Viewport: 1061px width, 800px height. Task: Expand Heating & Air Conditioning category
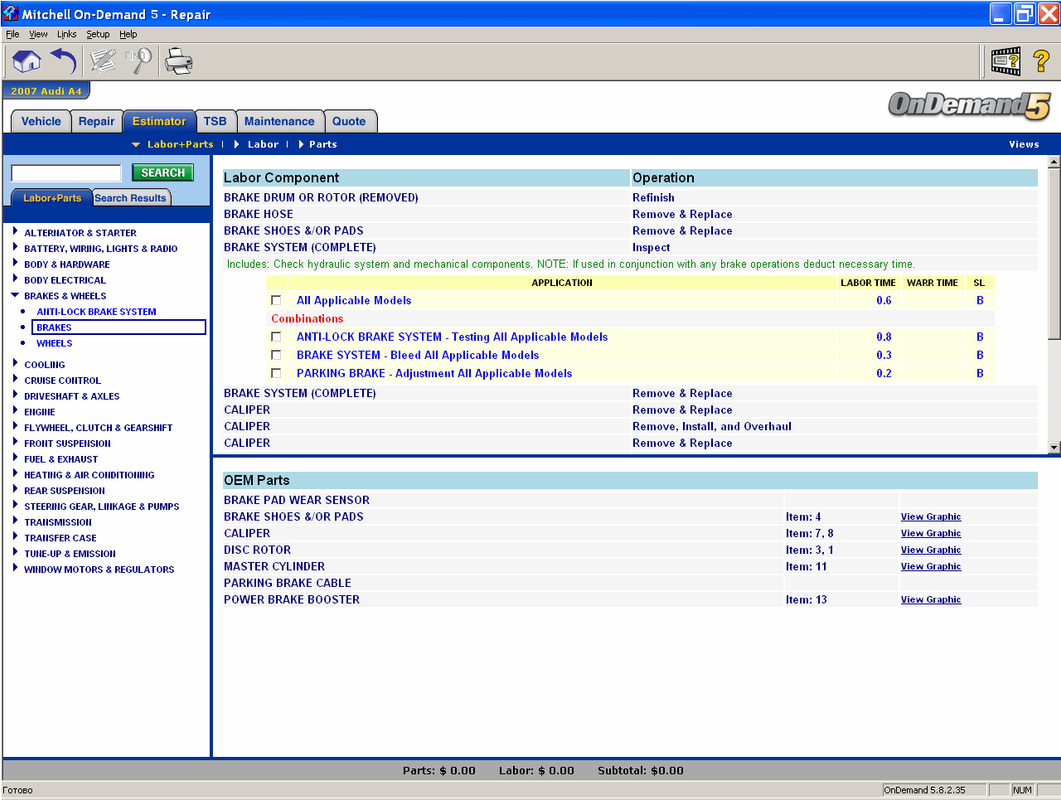[15, 474]
